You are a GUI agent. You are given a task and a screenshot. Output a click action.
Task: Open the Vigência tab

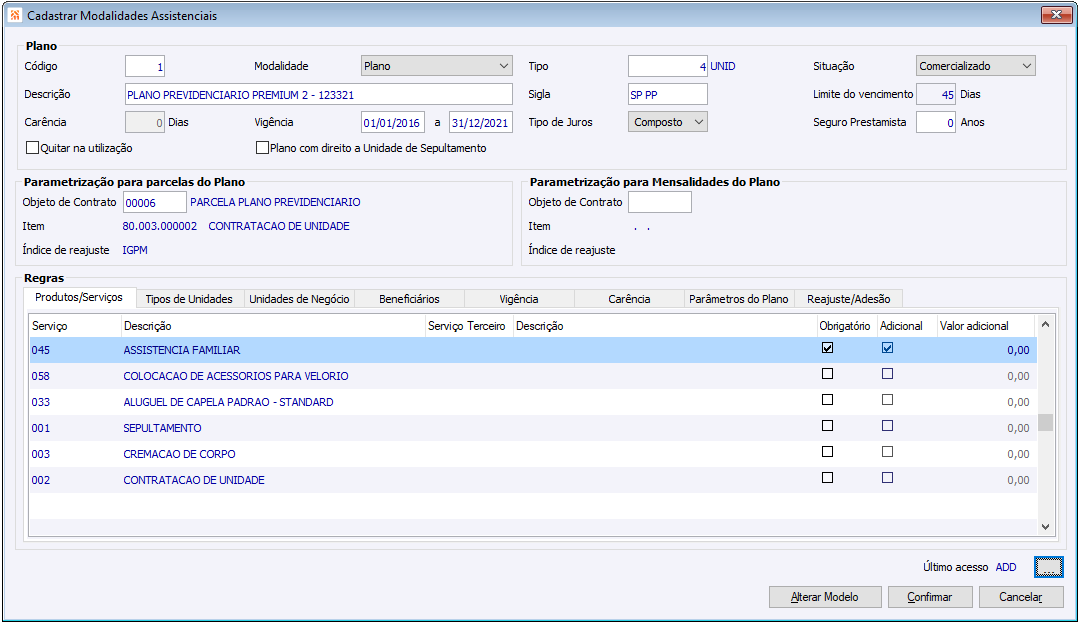[x=518, y=299]
